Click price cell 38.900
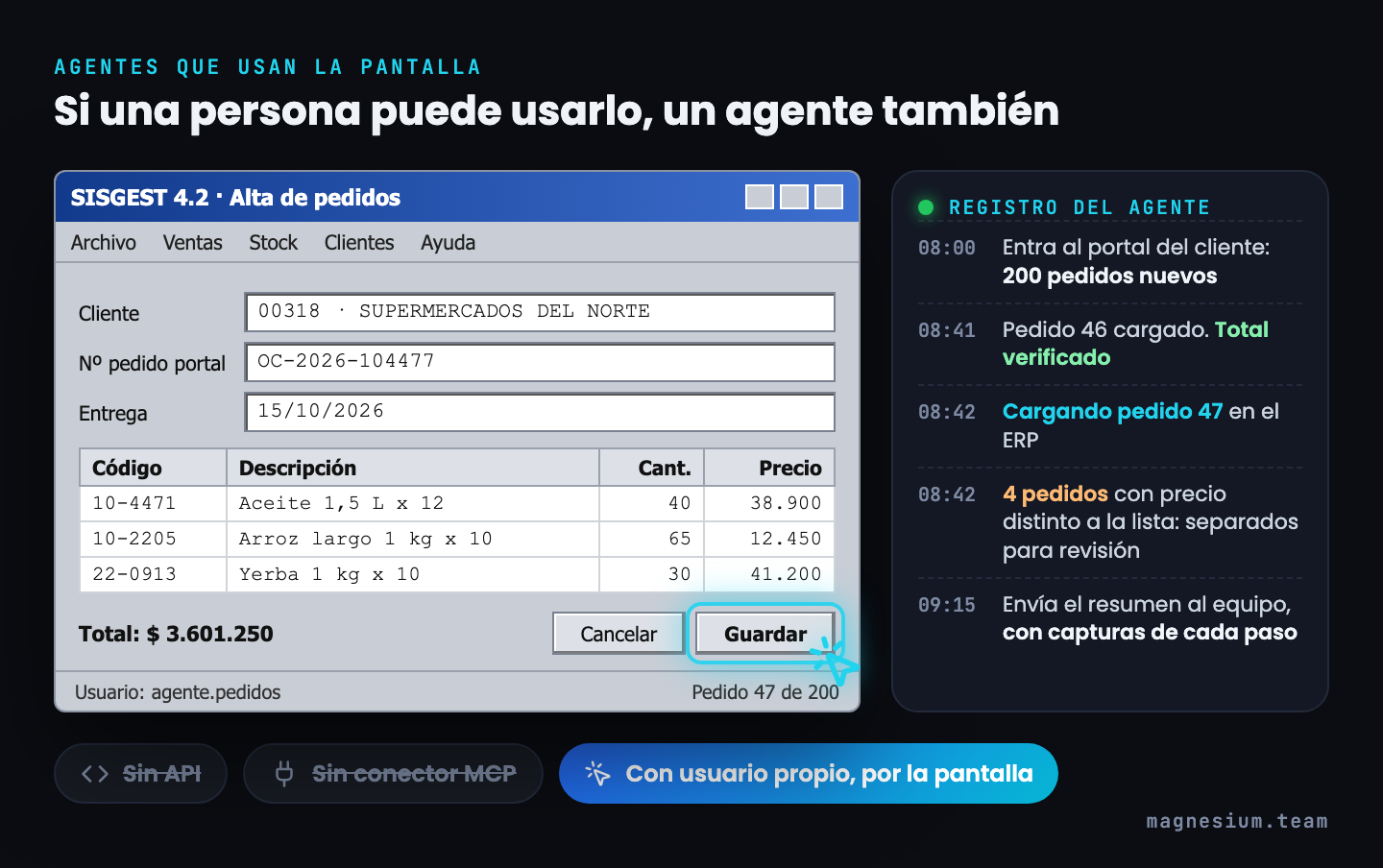Image resolution: width=1383 pixels, height=868 pixels. 769,503
